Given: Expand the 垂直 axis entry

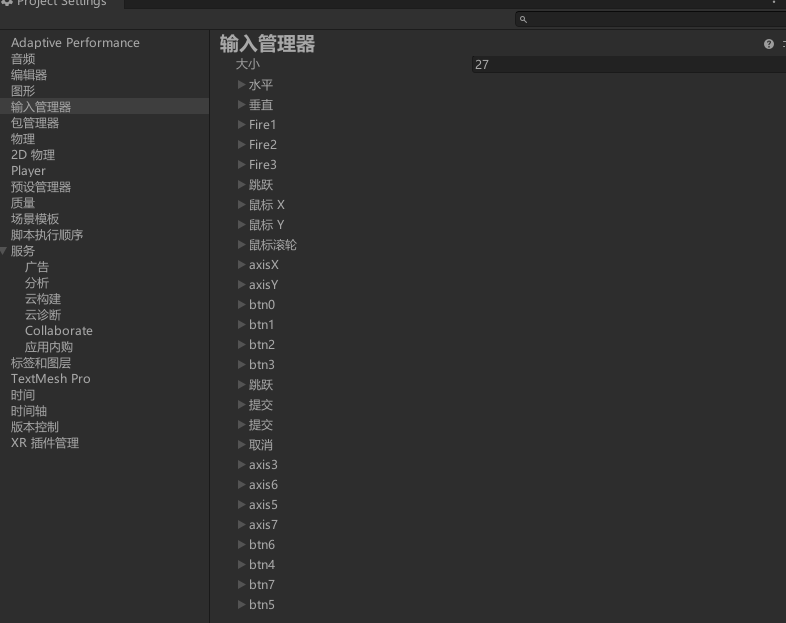Looking at the screenshot, I should 241,105.
